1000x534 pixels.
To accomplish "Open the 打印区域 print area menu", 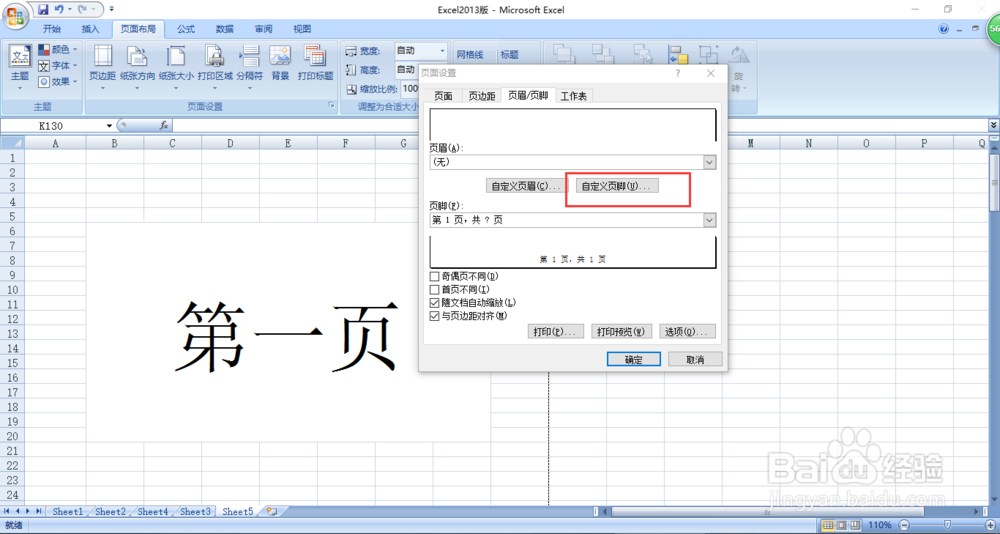I will [215, 66].
